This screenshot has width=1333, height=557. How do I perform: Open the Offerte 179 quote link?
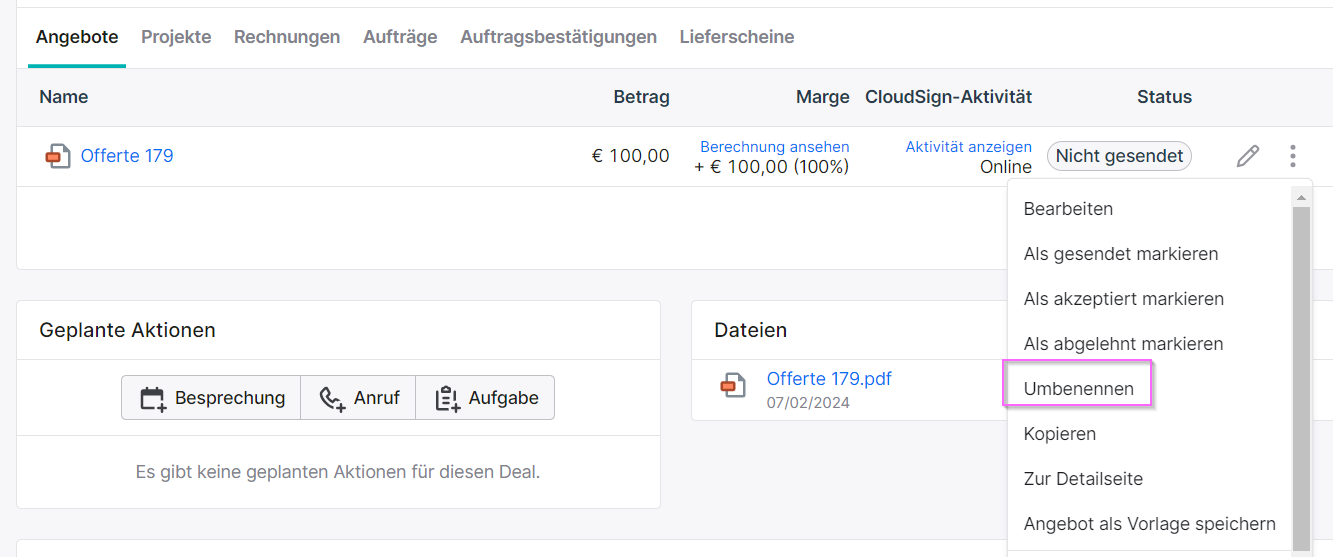pyautogui.click(x=127, y=156)
